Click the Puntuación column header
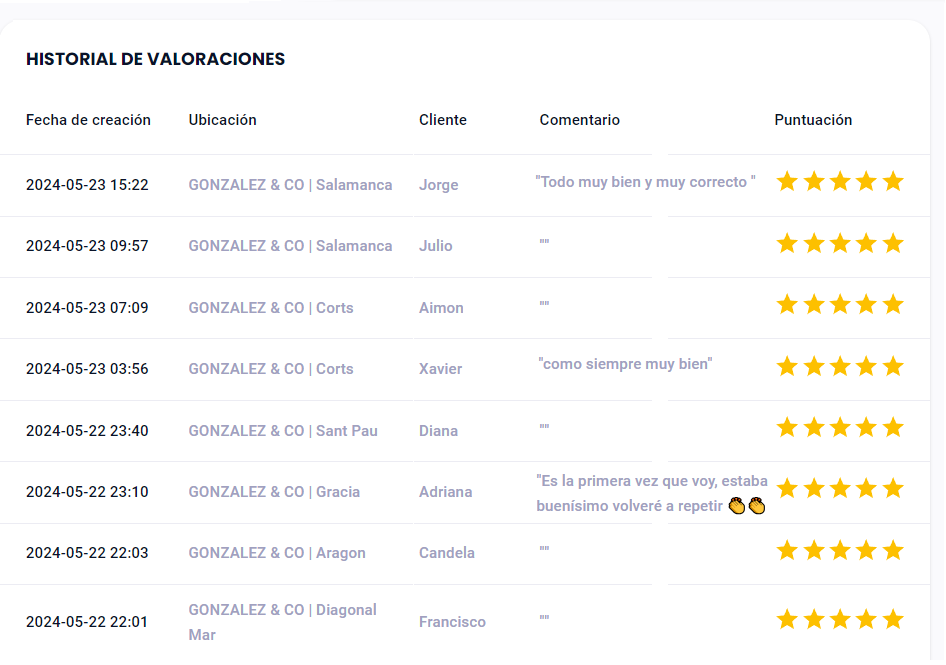This screenshot has width=946, height=665. click(x=813, y=120)
